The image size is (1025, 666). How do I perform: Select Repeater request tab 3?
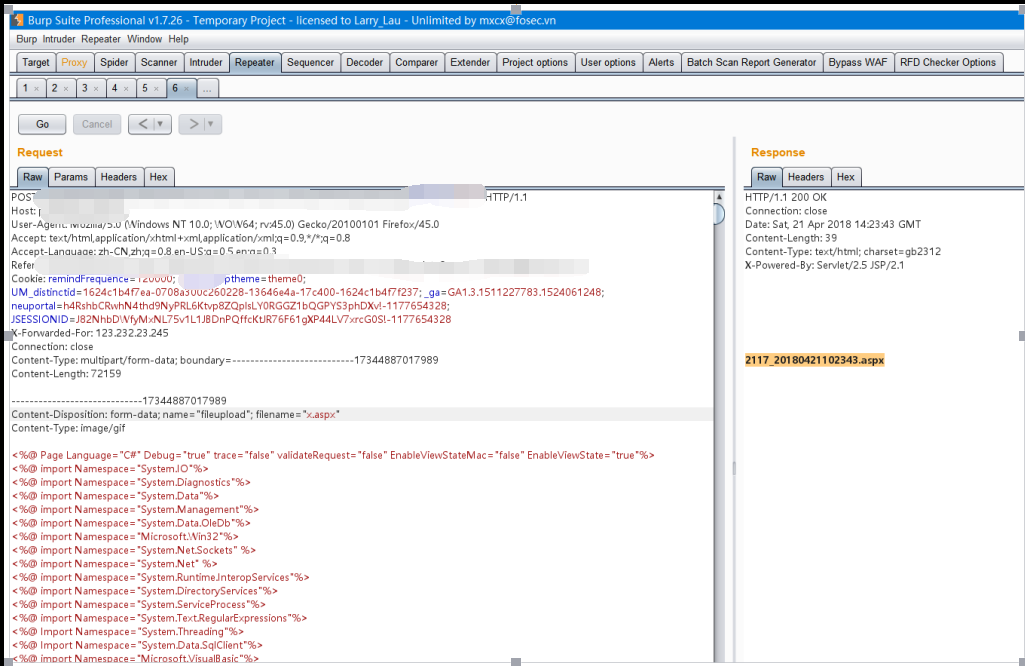tap(85, 88)
